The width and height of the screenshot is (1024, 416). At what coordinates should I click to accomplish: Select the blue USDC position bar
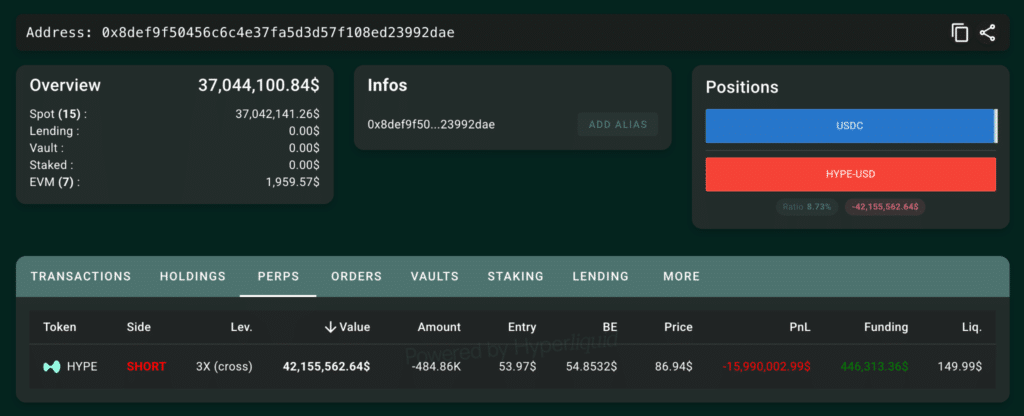[850, 125]
